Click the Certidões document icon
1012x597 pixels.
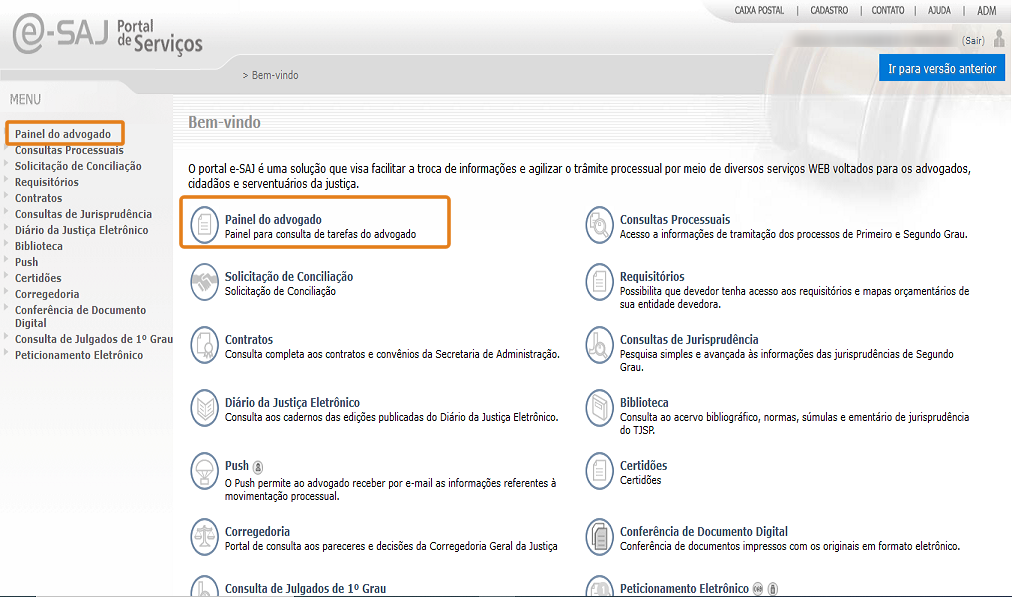[x=600, y=471]
